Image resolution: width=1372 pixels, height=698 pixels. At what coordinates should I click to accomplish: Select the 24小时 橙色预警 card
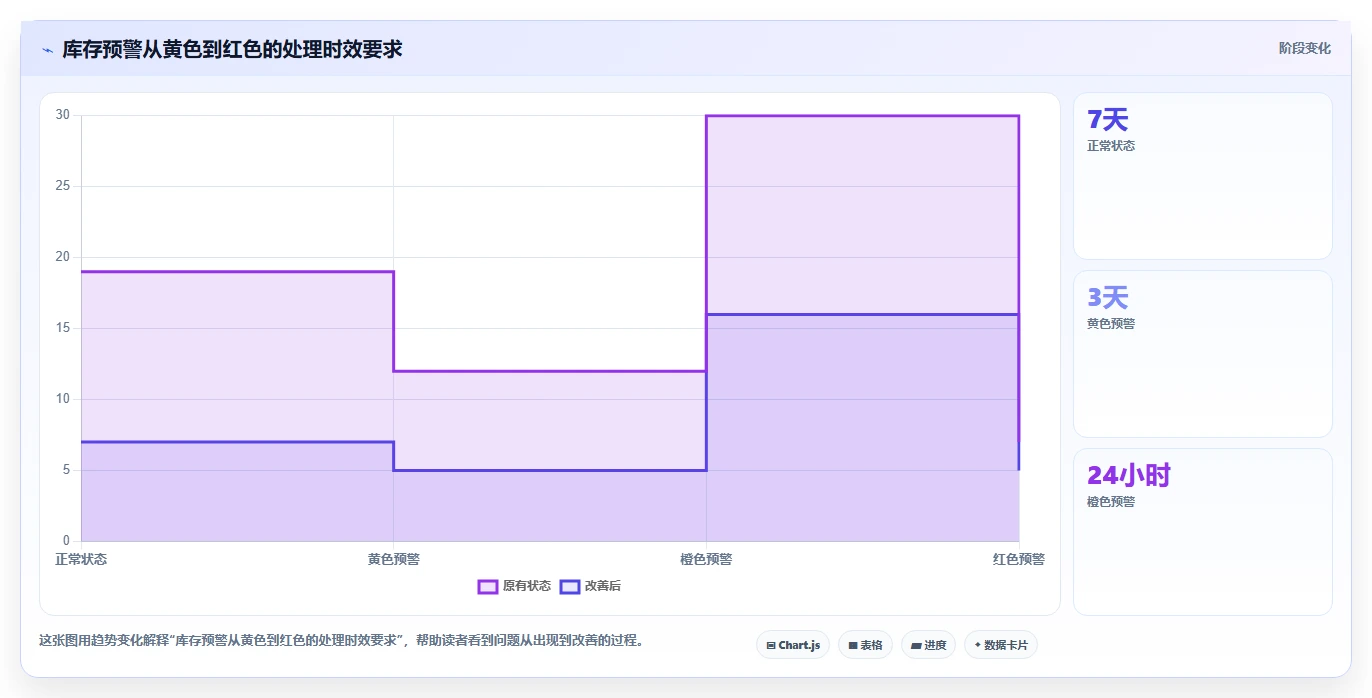pyautogui.click(x=1202, y=532)
